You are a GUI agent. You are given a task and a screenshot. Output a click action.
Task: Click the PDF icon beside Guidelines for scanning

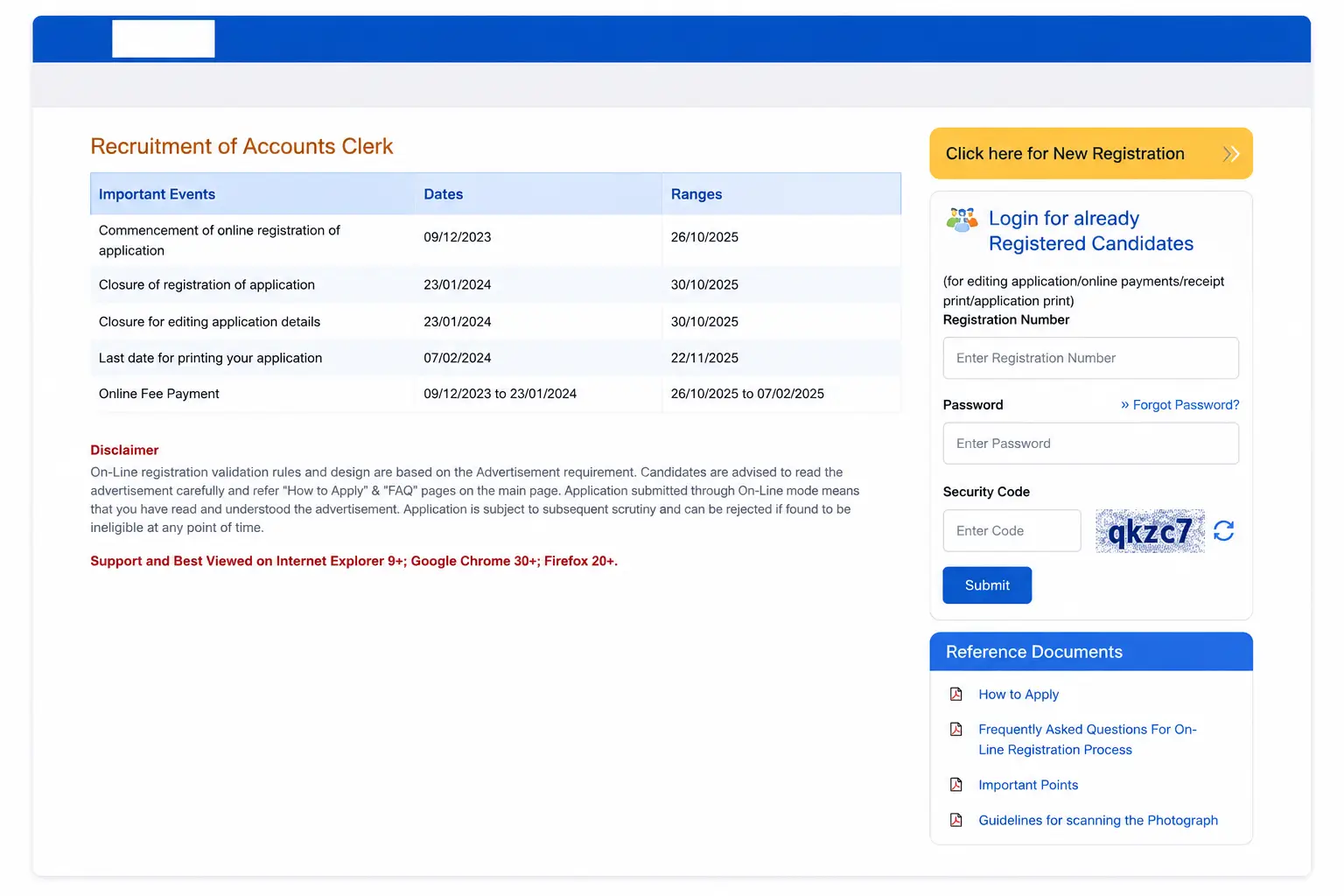(x=955, y=820)
